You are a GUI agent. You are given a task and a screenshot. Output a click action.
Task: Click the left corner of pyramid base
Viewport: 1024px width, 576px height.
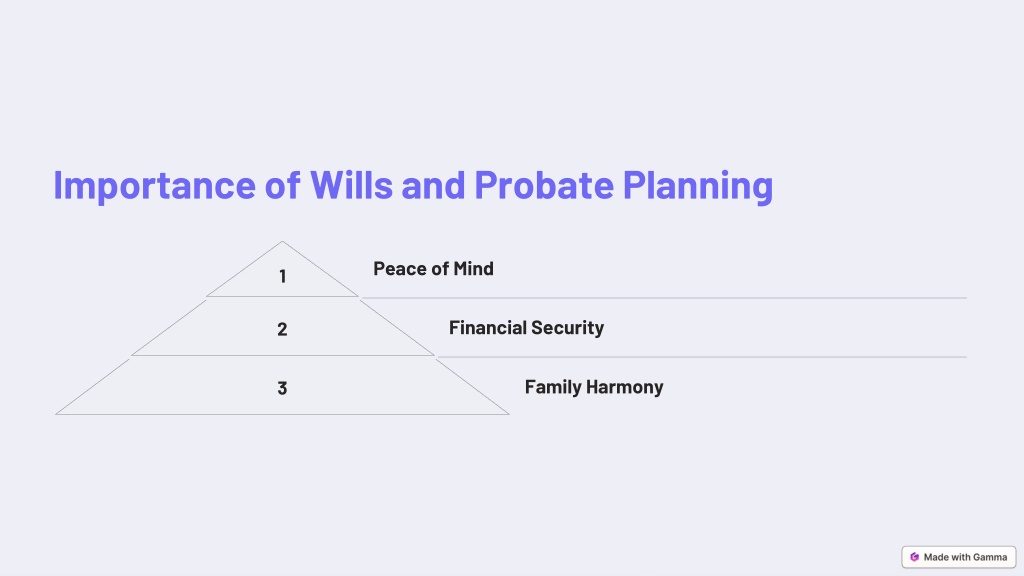click(x=57, y=413)
